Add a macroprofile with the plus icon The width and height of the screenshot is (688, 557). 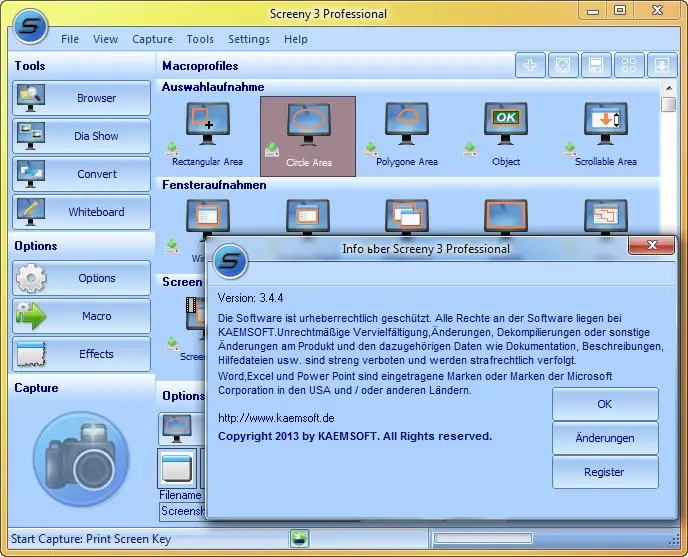(530, 65)
